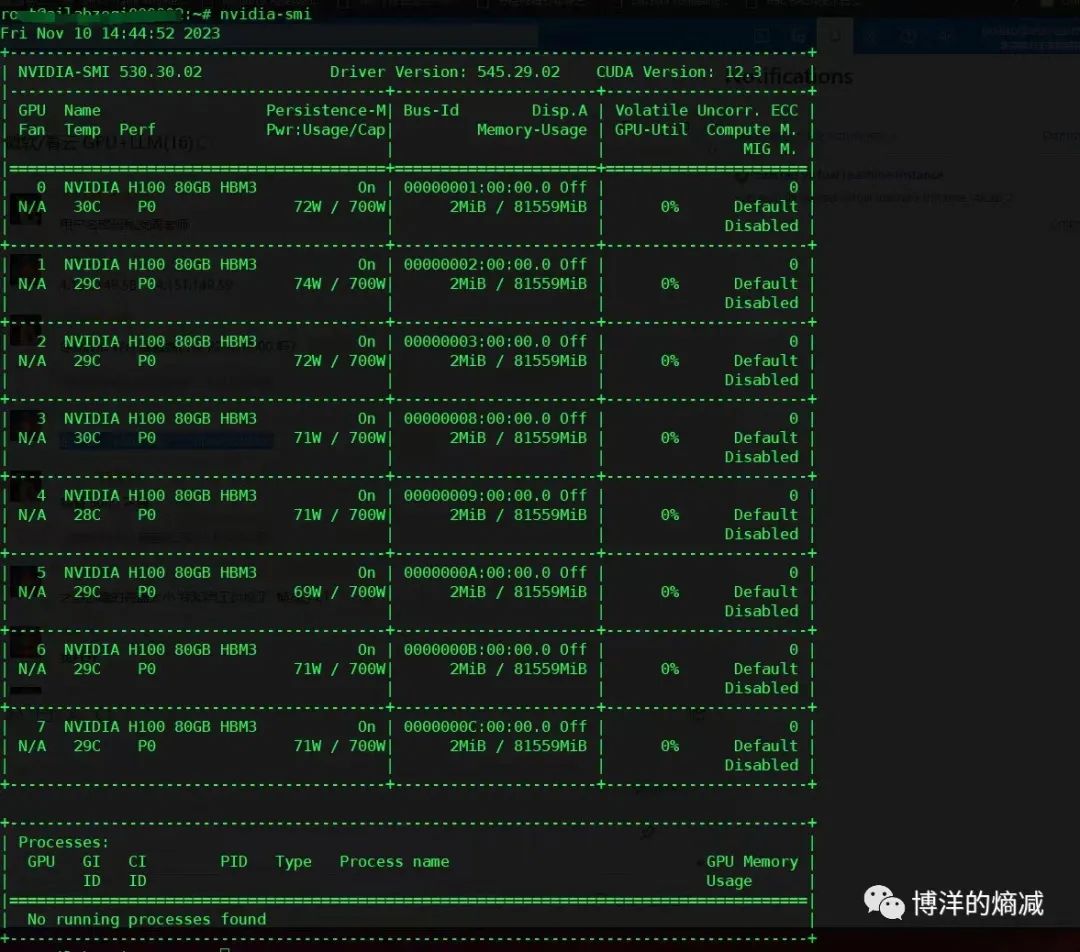Click bus id '00000003:00:00.0' of GPU 2
This screenshot has width=1080, height=952.
477,342
